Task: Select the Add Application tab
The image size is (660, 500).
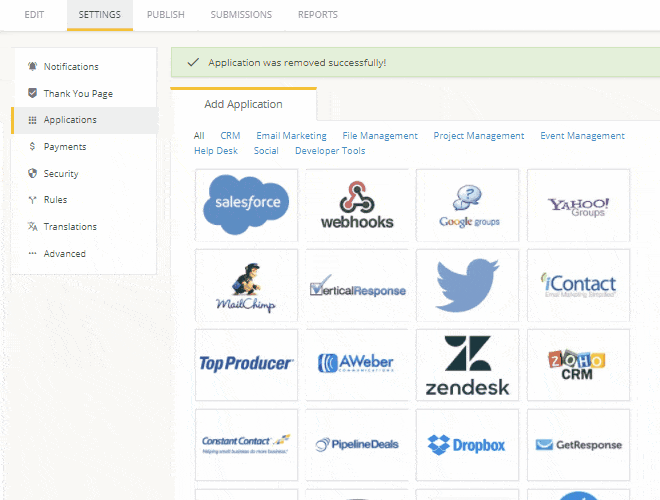Action: click(x=243, y=104)
